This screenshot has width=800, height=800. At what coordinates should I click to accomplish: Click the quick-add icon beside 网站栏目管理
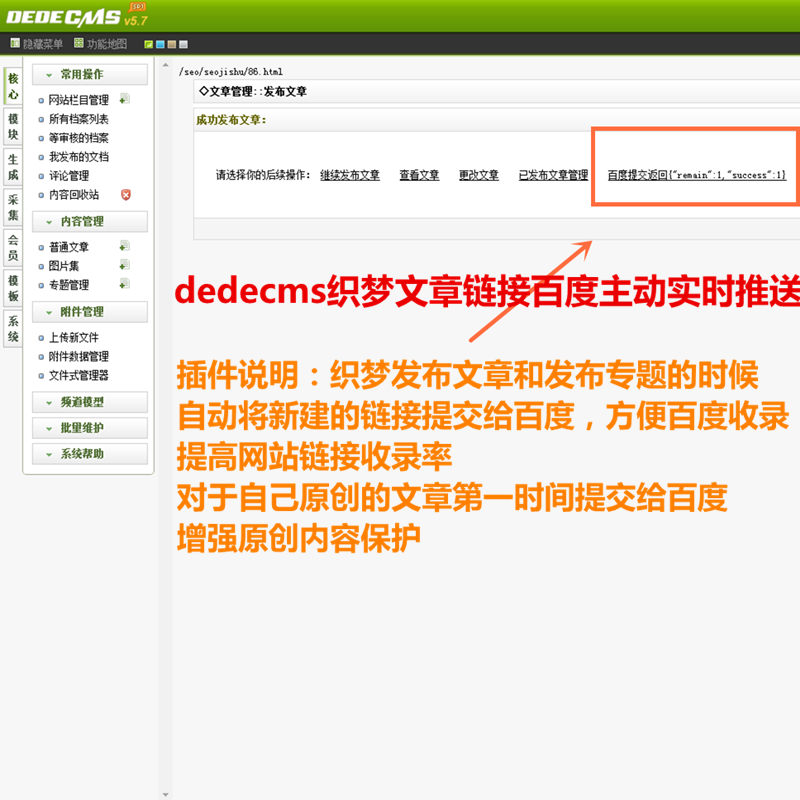tap(124, 98)
